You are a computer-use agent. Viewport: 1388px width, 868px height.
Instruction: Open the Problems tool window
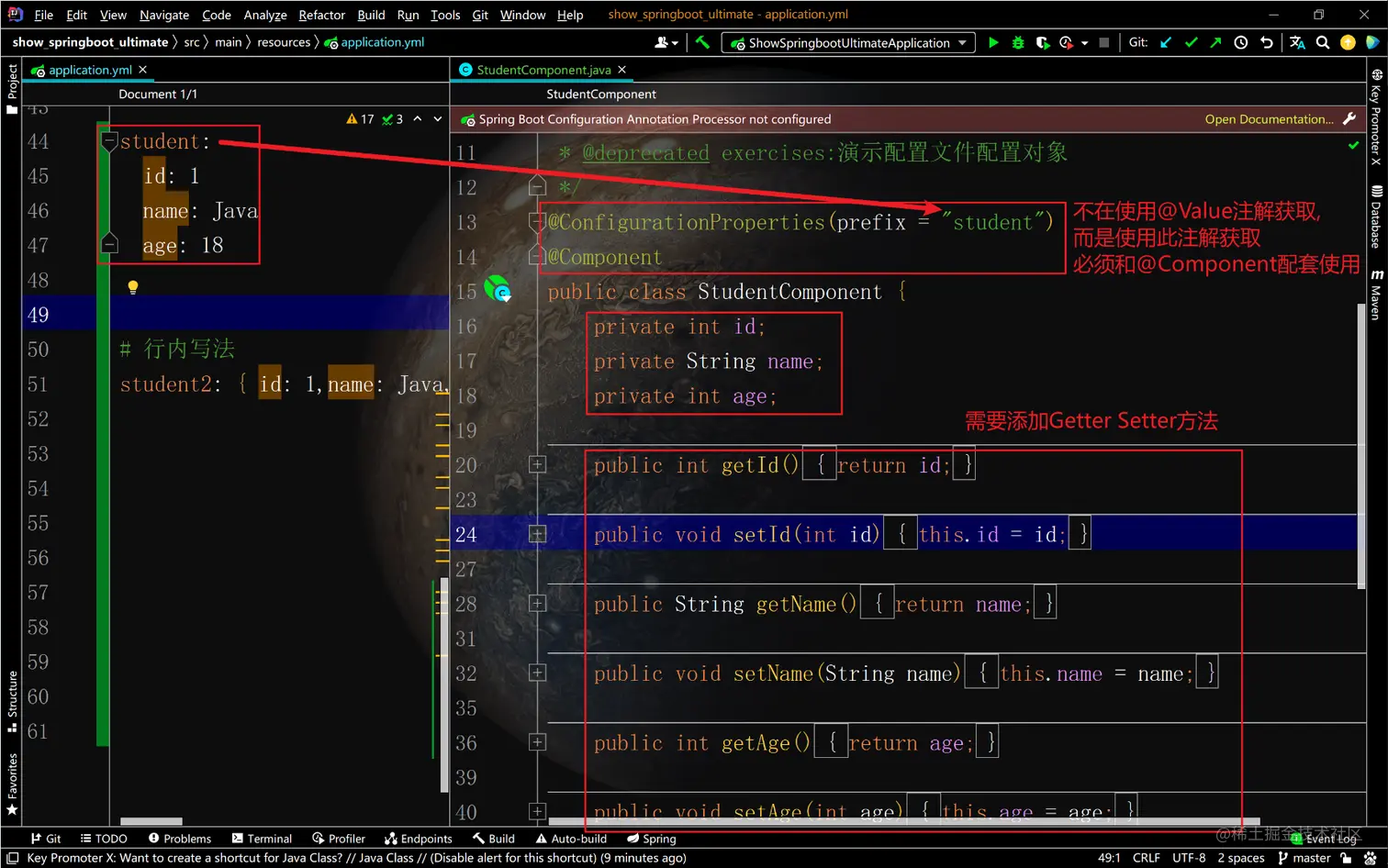pos(180,839)
